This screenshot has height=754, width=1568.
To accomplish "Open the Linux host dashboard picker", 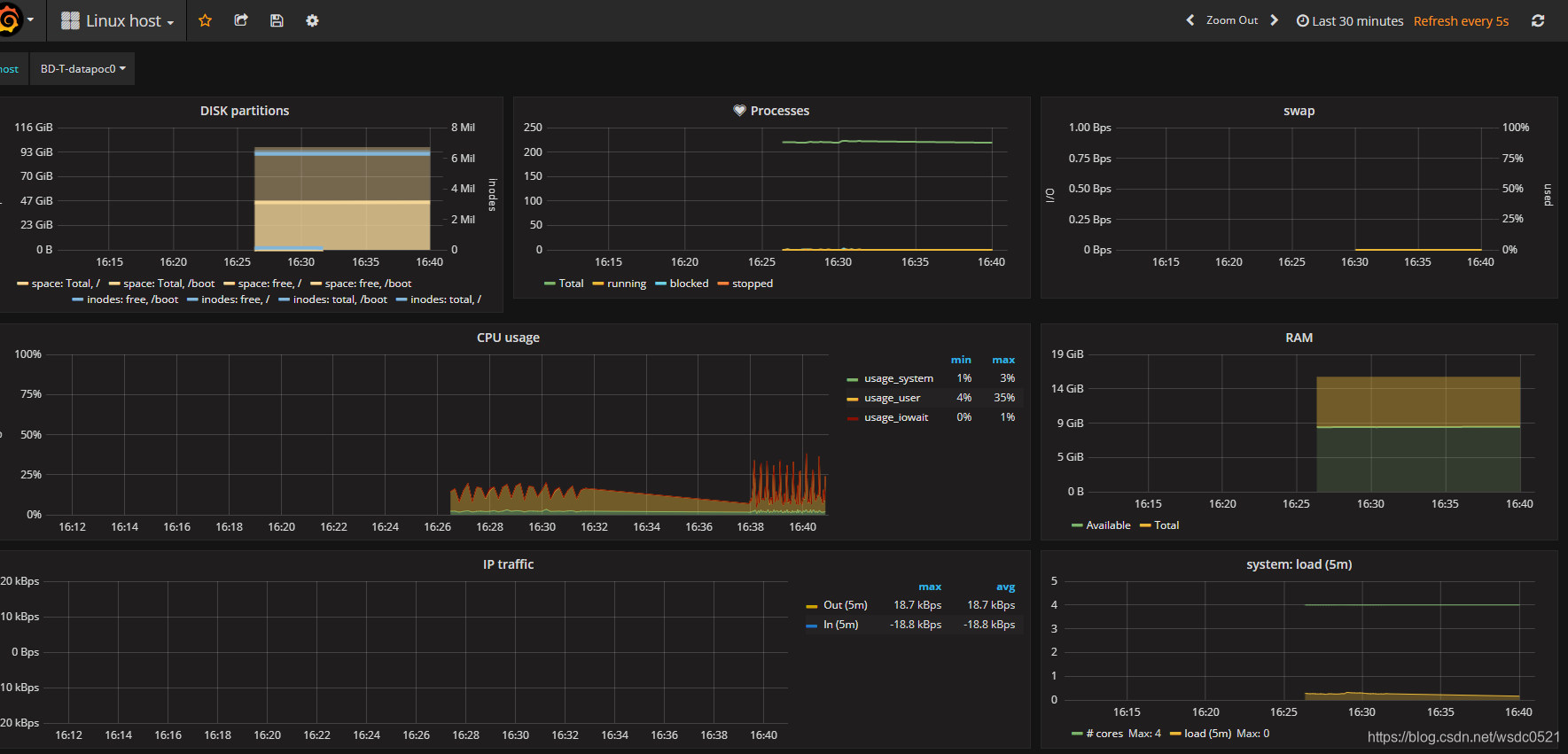I will [x=117, y=20].
